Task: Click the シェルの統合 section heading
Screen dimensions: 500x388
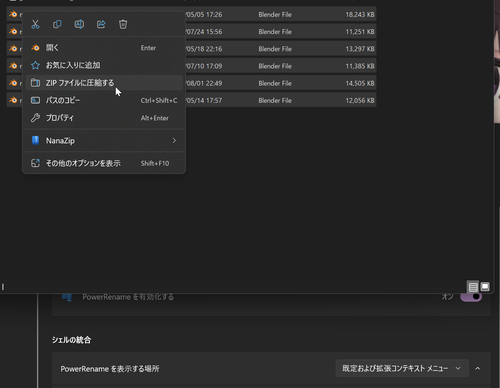Action: coord(71,340)
